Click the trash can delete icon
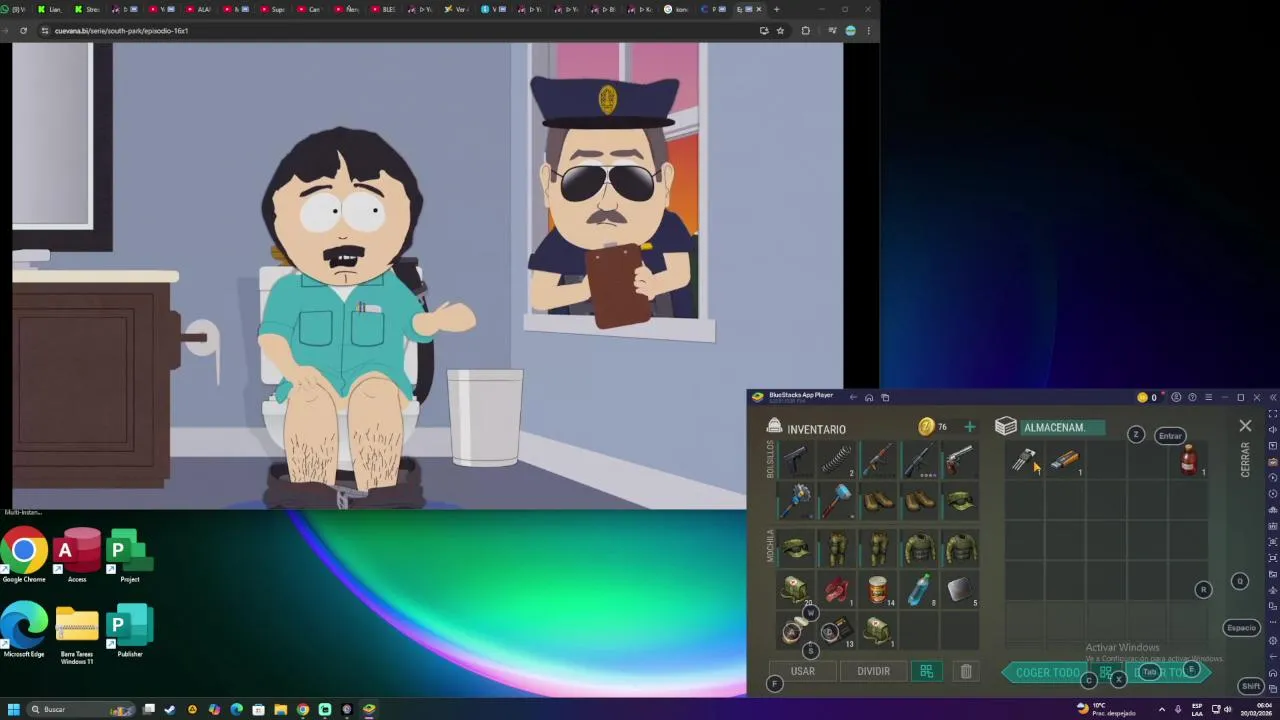Viewport: 1280px width, 720px height. click(966, 672)
